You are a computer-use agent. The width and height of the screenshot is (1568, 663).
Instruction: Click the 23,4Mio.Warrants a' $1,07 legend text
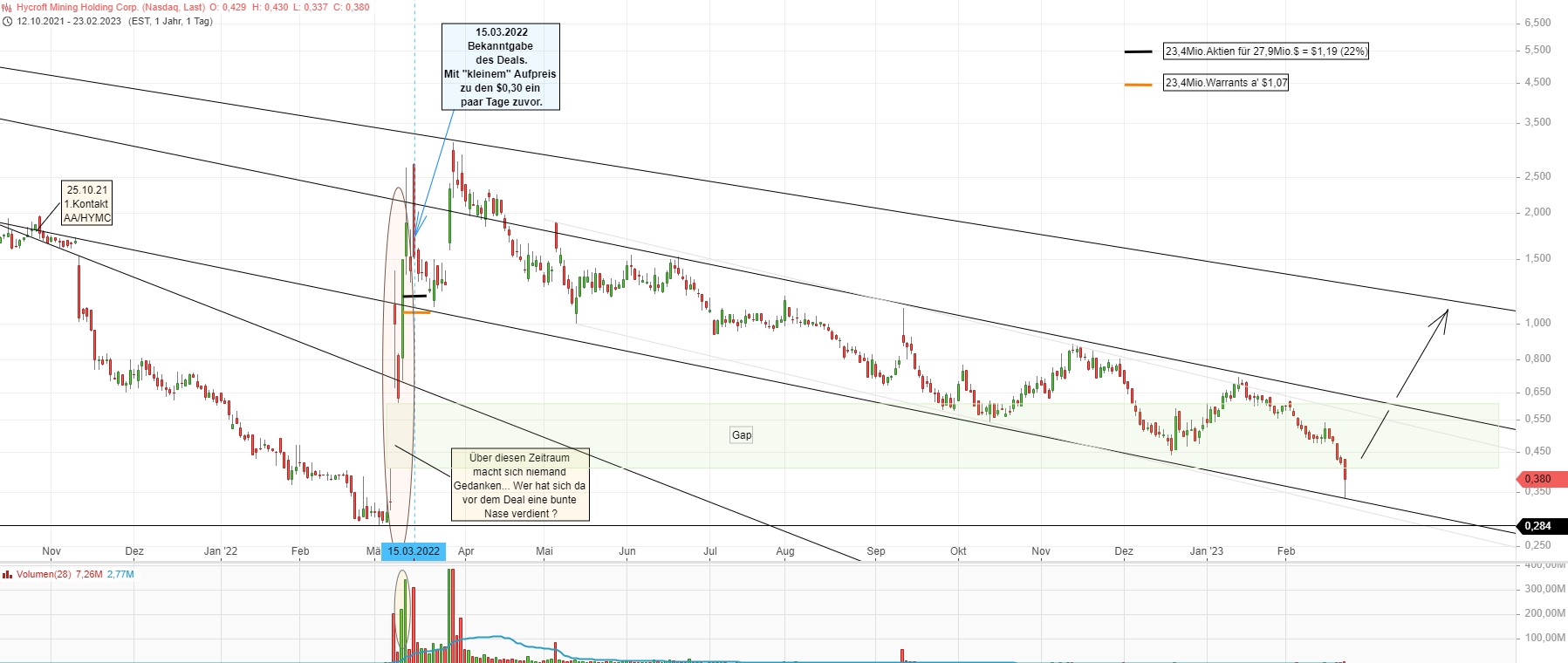point(1226,83)
